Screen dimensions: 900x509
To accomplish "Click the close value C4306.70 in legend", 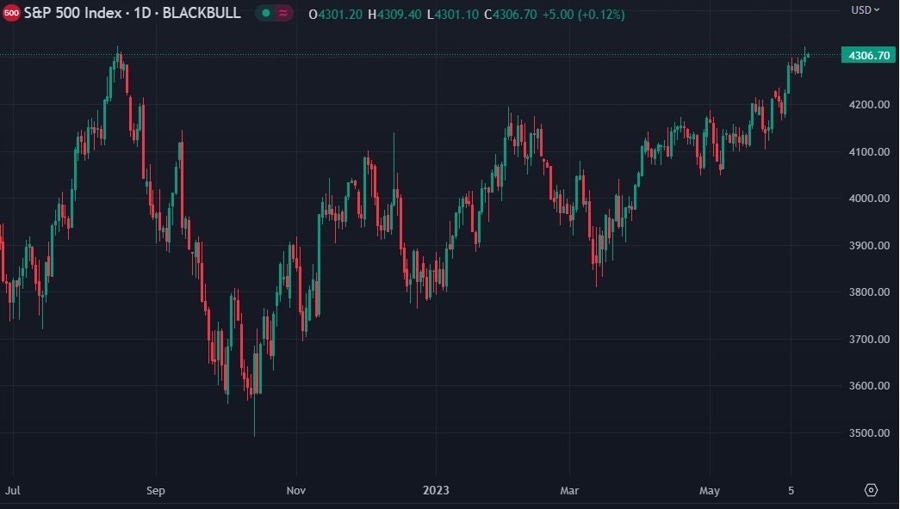I will (511, 14).
